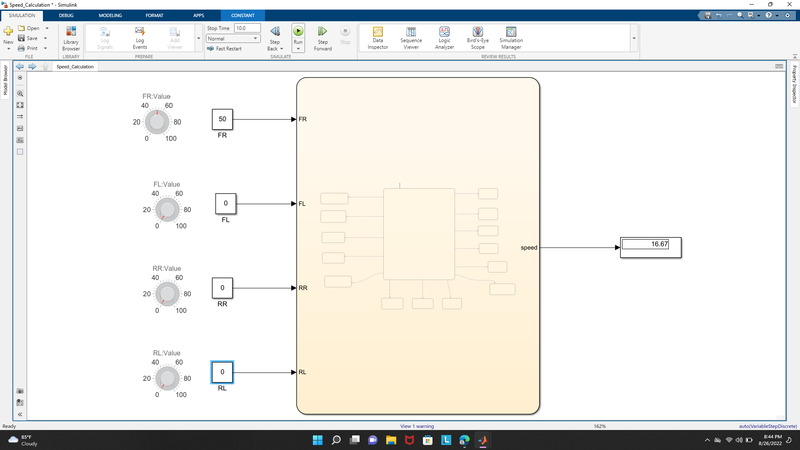Open Windows Start menu

pyautogui.click(x=317, y=440)
